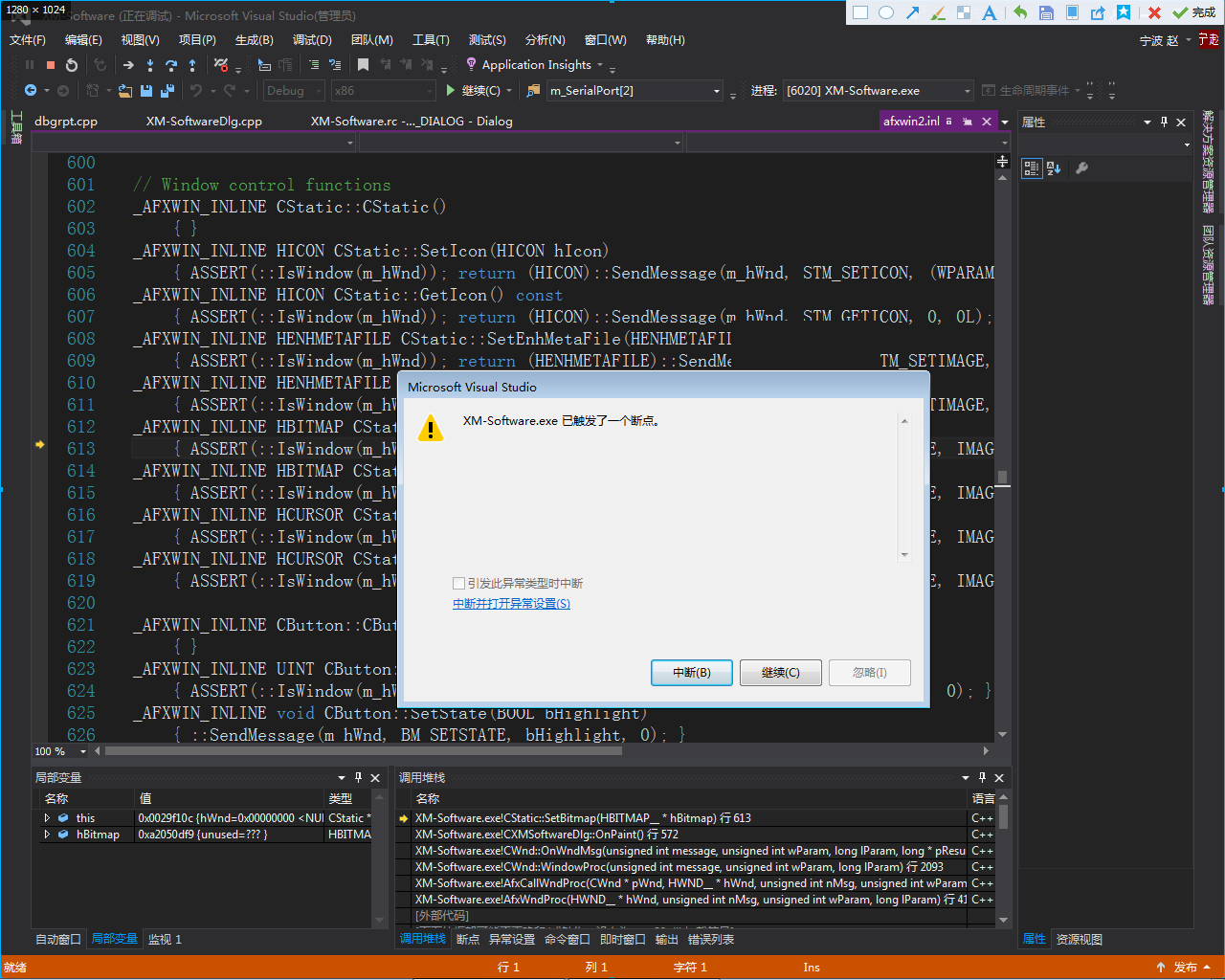Open the document tab overflow dropdown
The width and height of the screenshot is (1225, 980).
pos(1004,122)
